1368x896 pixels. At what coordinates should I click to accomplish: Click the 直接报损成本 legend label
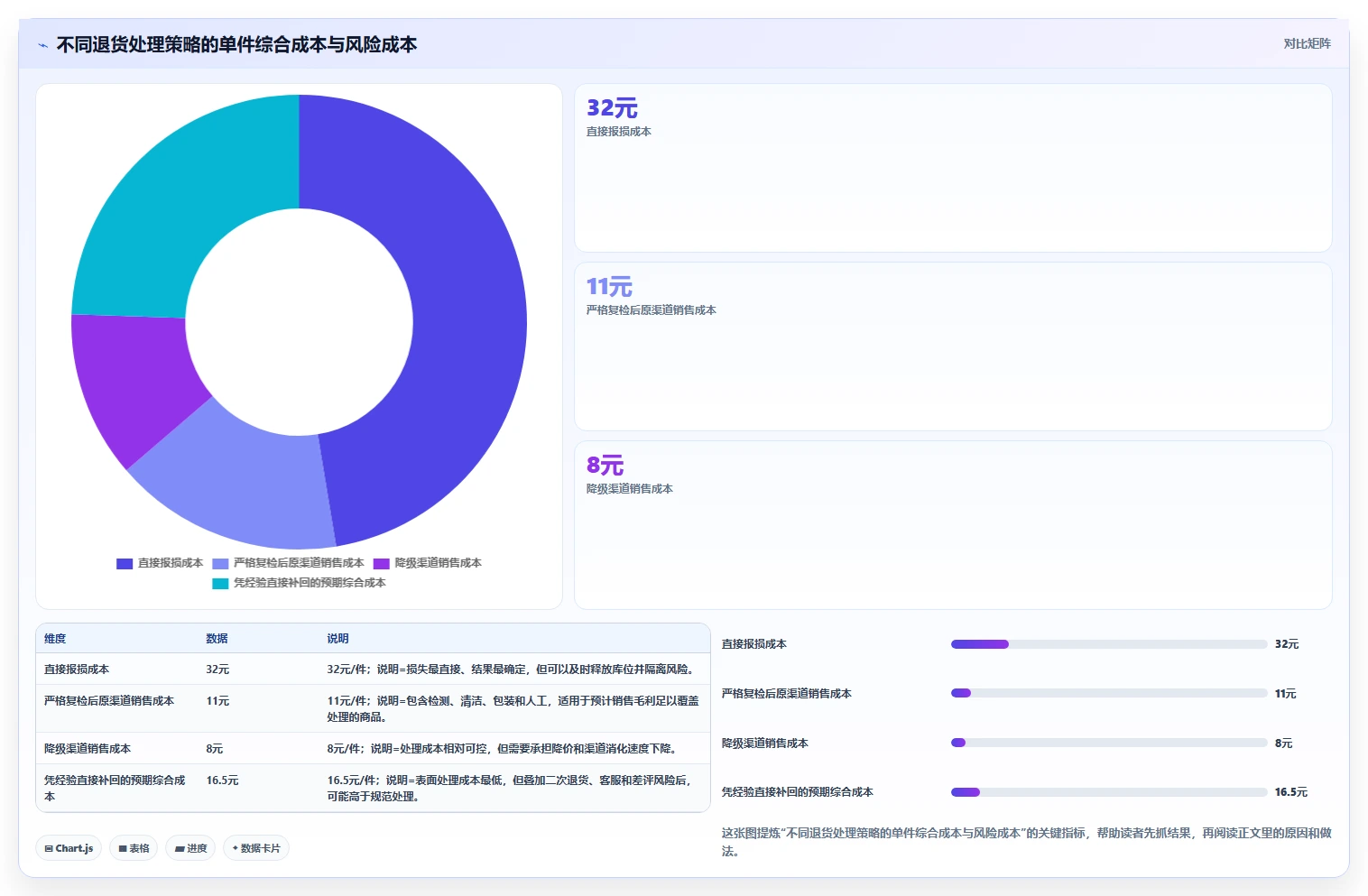pyautogui.click(x=171, y=563)
